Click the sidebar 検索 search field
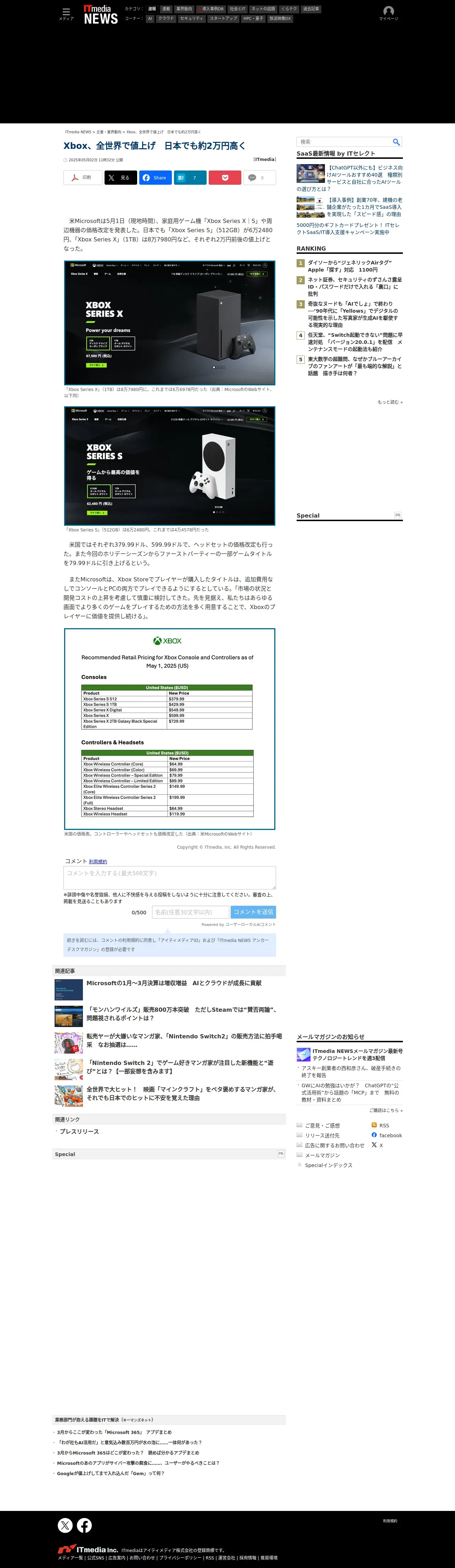The image size is (455, 1568). (x=344, y=142)
